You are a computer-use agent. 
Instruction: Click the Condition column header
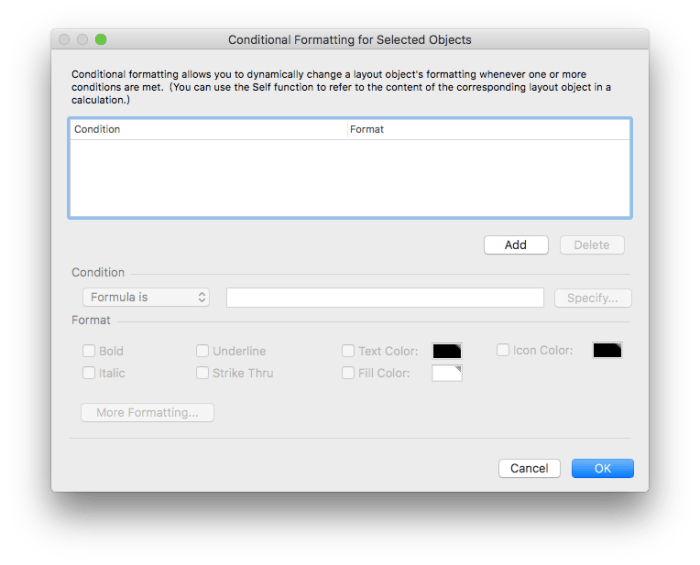click(207, 129)
